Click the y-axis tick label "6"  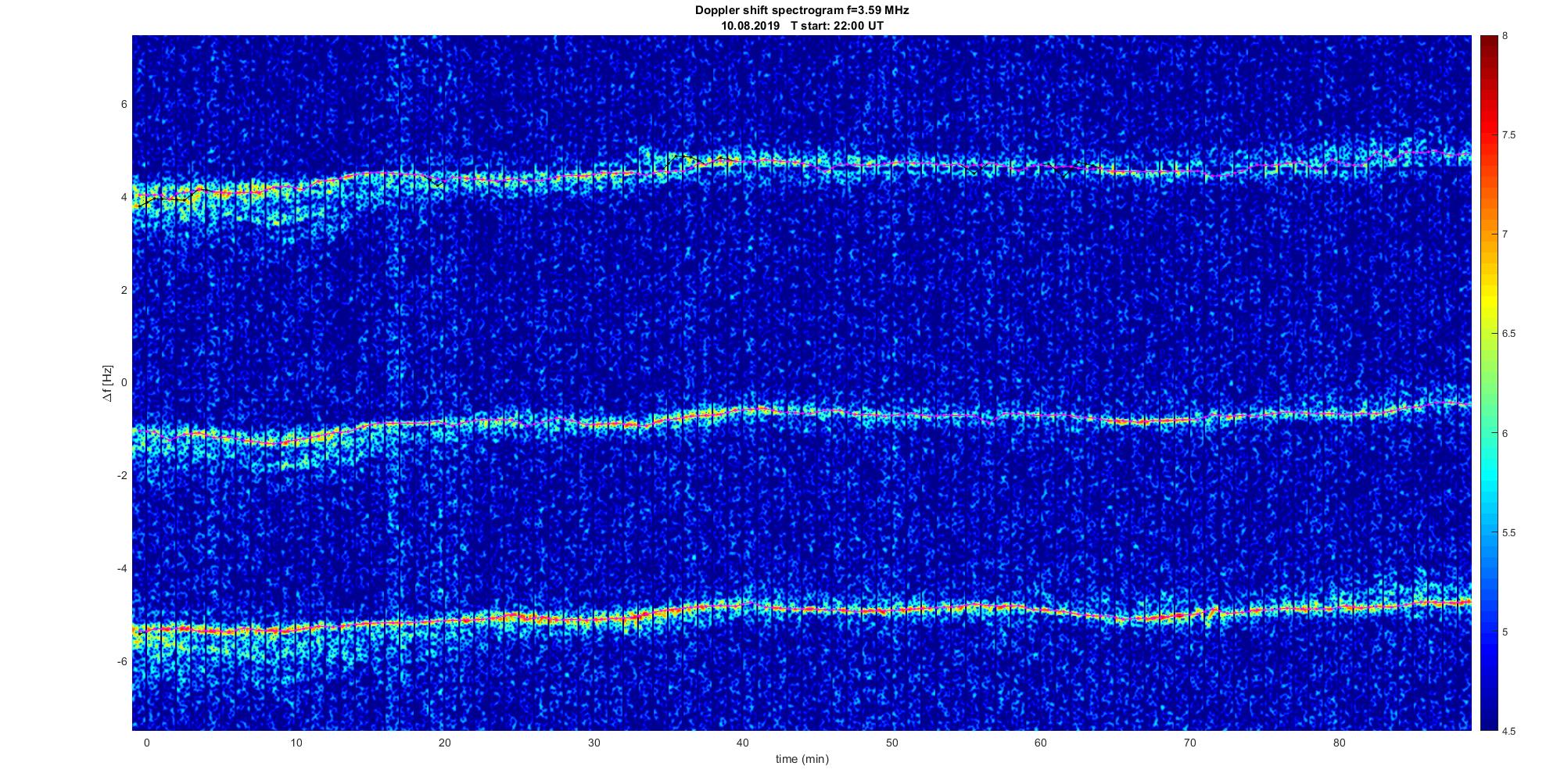[124, 105]
